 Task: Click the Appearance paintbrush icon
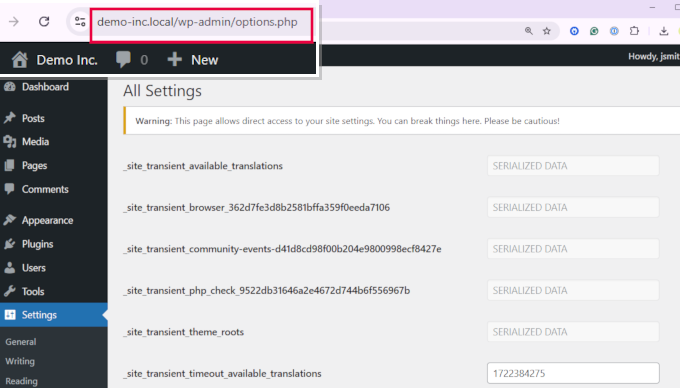[10, 220]
